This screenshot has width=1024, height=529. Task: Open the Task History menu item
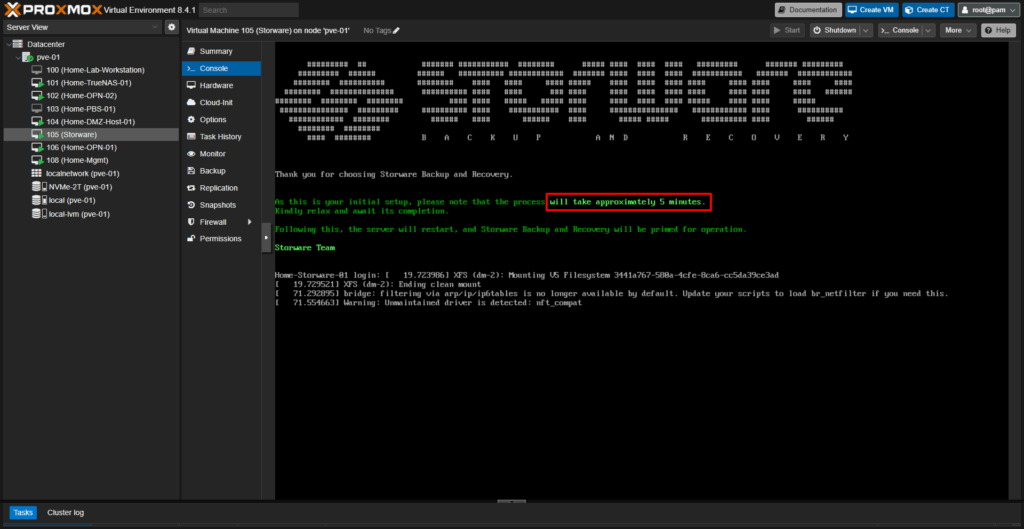[220, 136]
